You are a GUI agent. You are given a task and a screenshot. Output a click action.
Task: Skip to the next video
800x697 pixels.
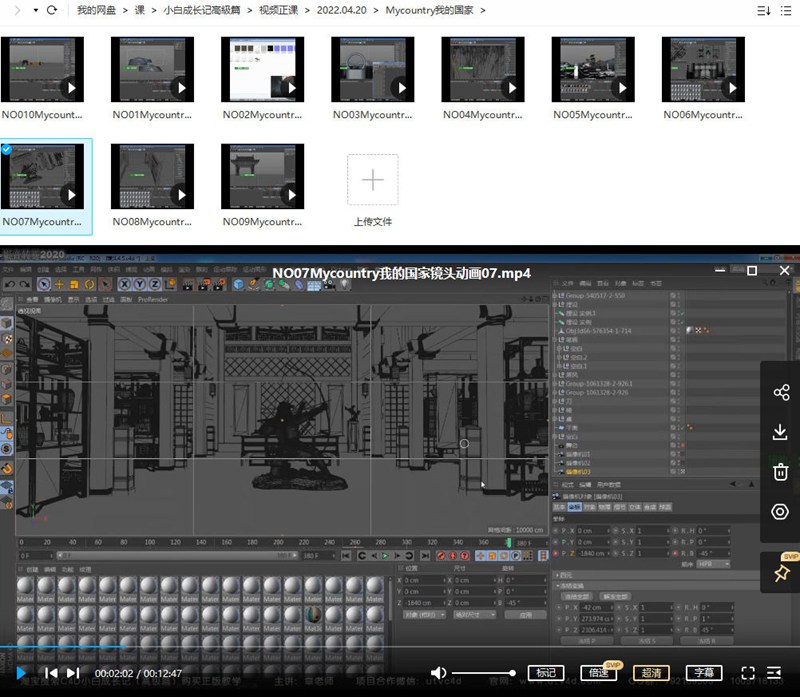point(73,673)
